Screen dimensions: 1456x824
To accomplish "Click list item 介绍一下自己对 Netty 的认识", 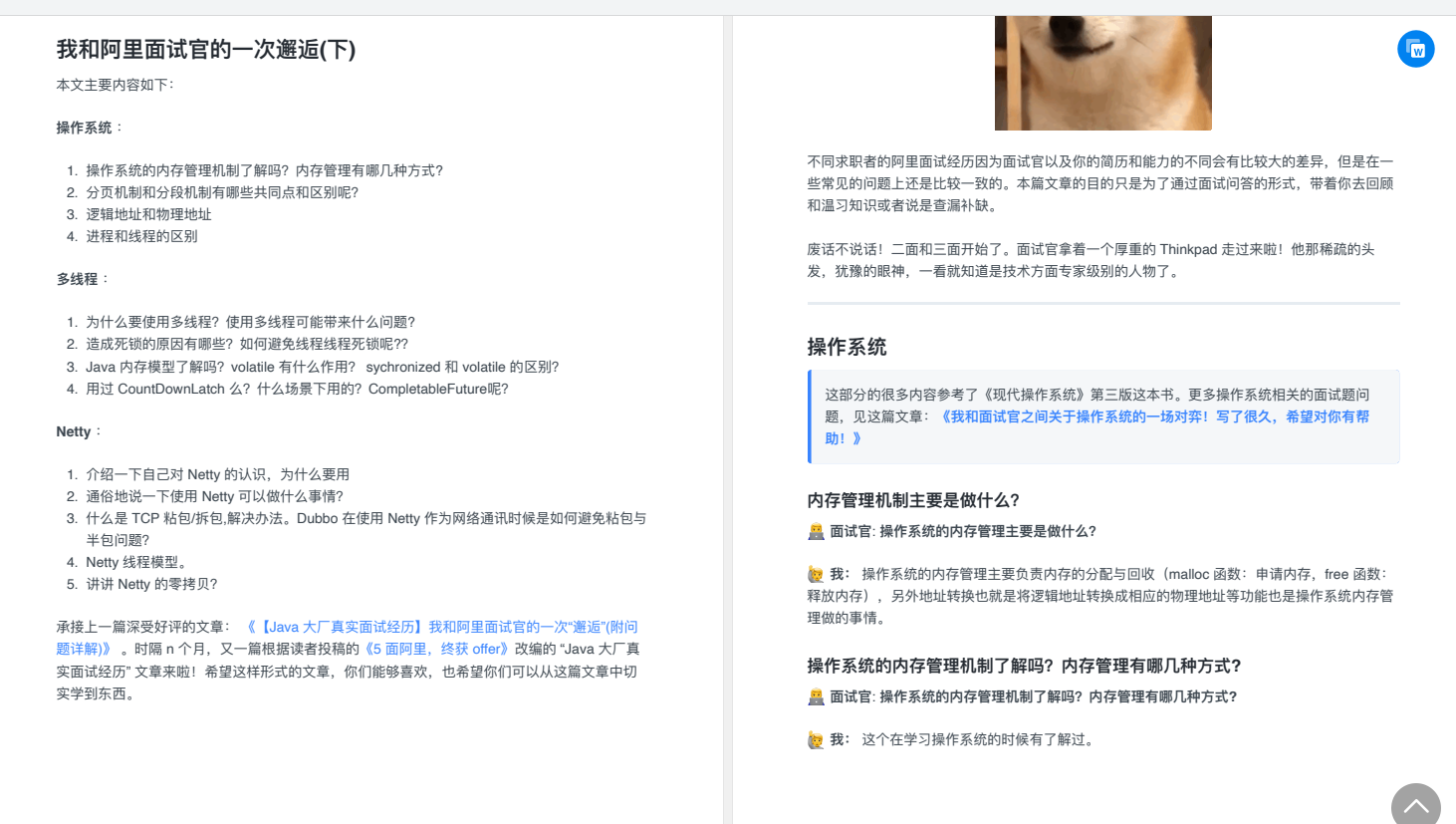I will (x=217, y=474).
